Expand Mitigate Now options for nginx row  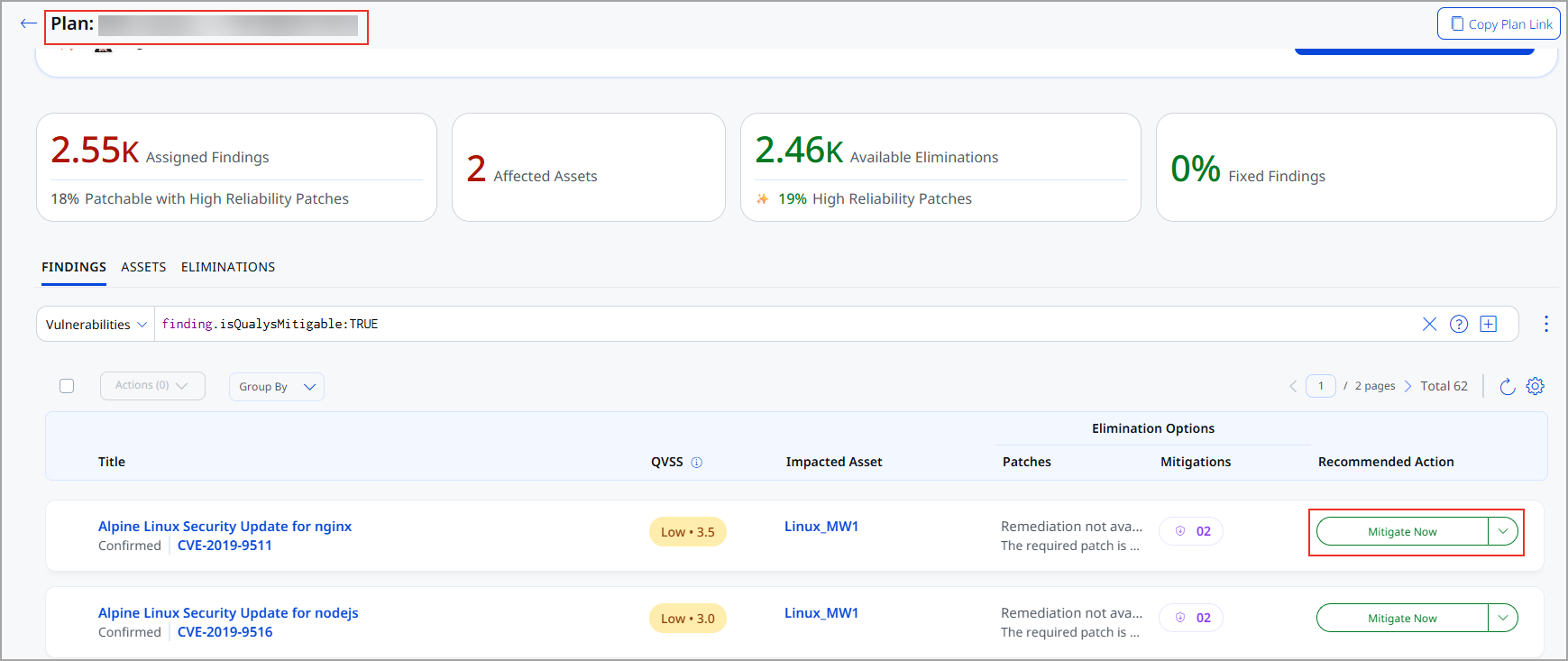click(x=1503, y=531)
